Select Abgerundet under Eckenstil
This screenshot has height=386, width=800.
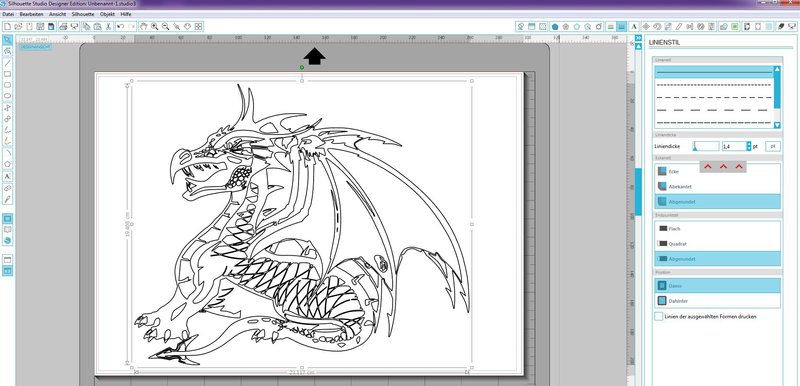click(717, 202)
